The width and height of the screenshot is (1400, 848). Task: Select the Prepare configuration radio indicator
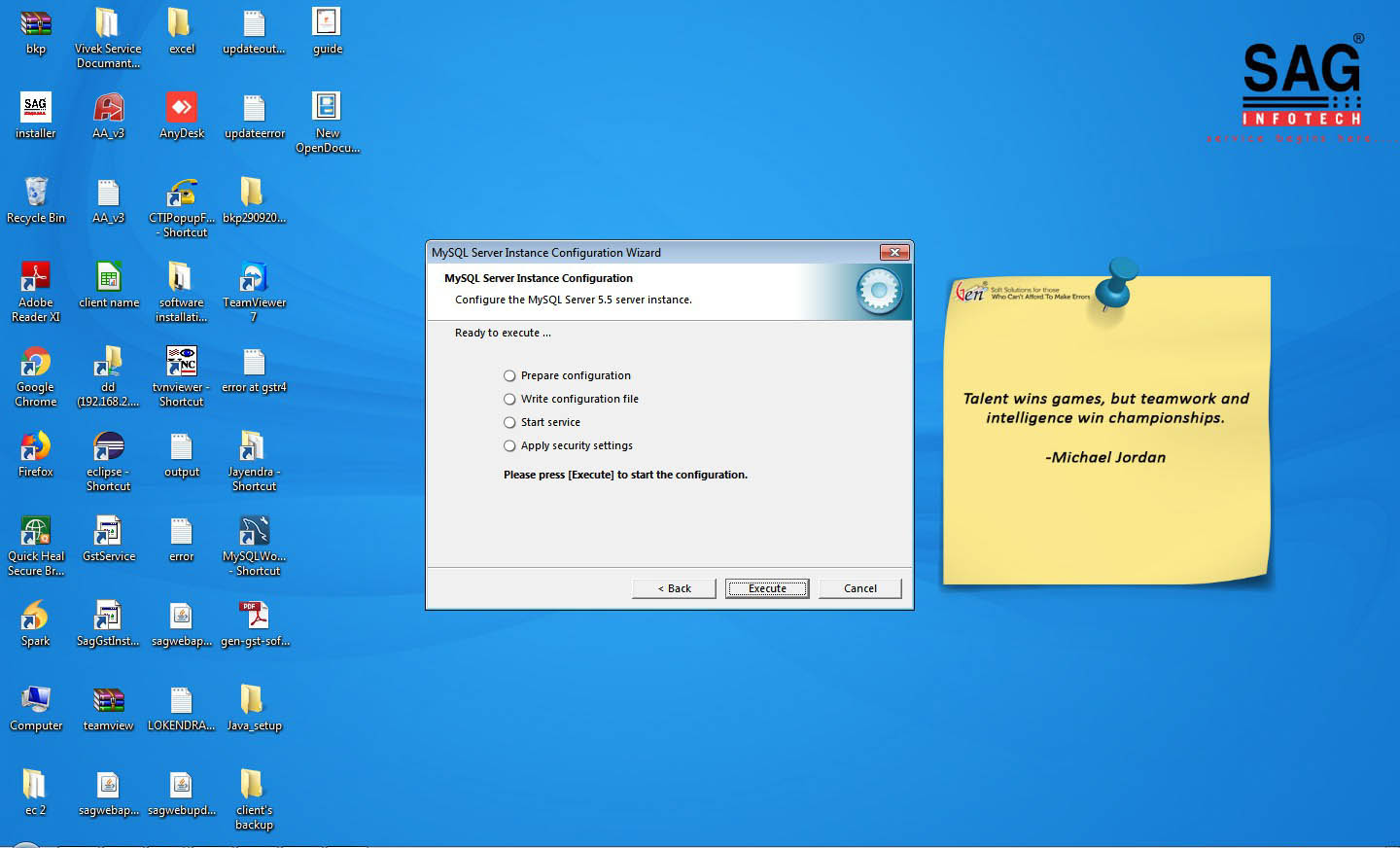509,375
